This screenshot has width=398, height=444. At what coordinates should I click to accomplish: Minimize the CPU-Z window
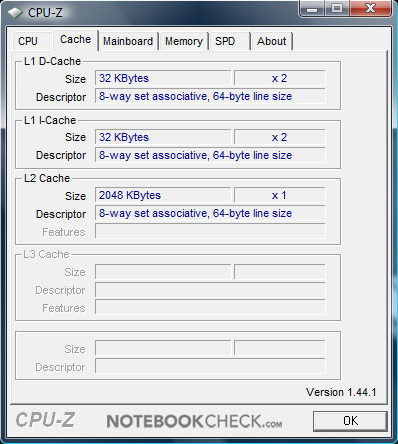coord(312,9)
